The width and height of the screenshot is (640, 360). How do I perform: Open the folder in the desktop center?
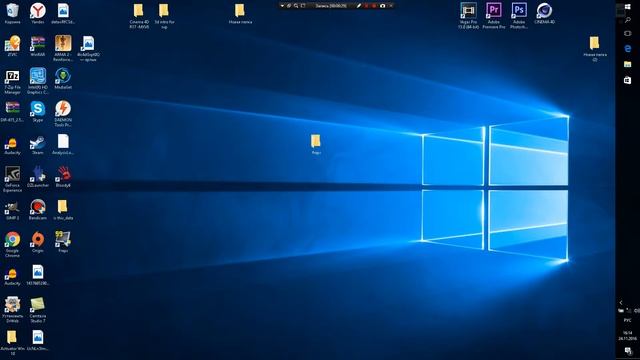point(316,144)
